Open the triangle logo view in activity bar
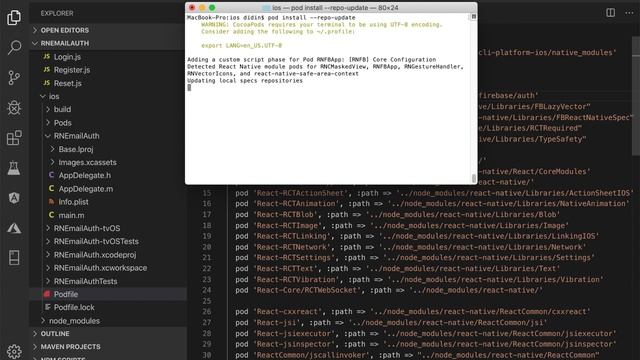Image resolution: width=640 pixels, height=360 pixels. point(14,228)
